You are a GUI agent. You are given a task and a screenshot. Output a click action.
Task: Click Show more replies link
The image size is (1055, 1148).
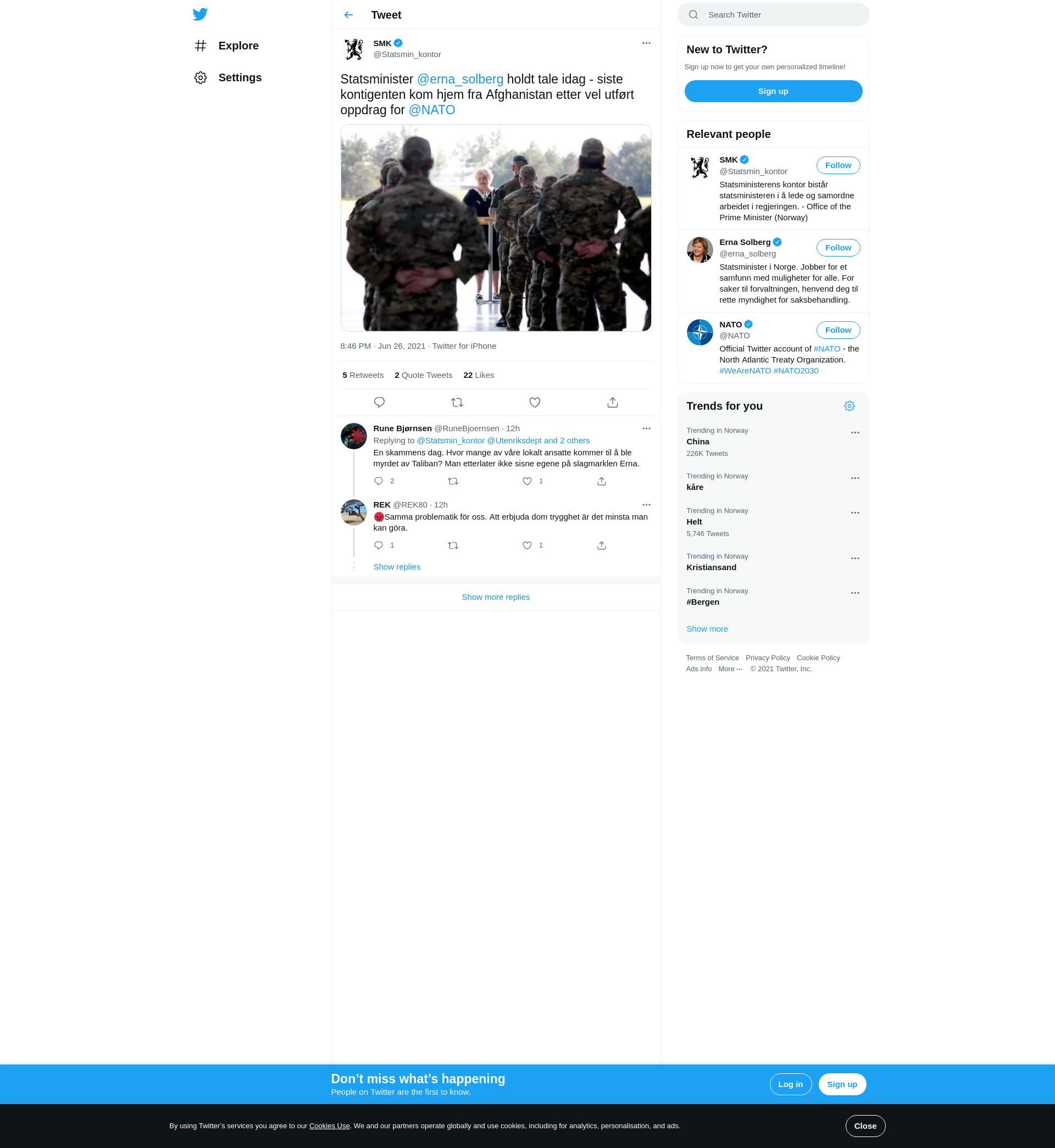495,597
